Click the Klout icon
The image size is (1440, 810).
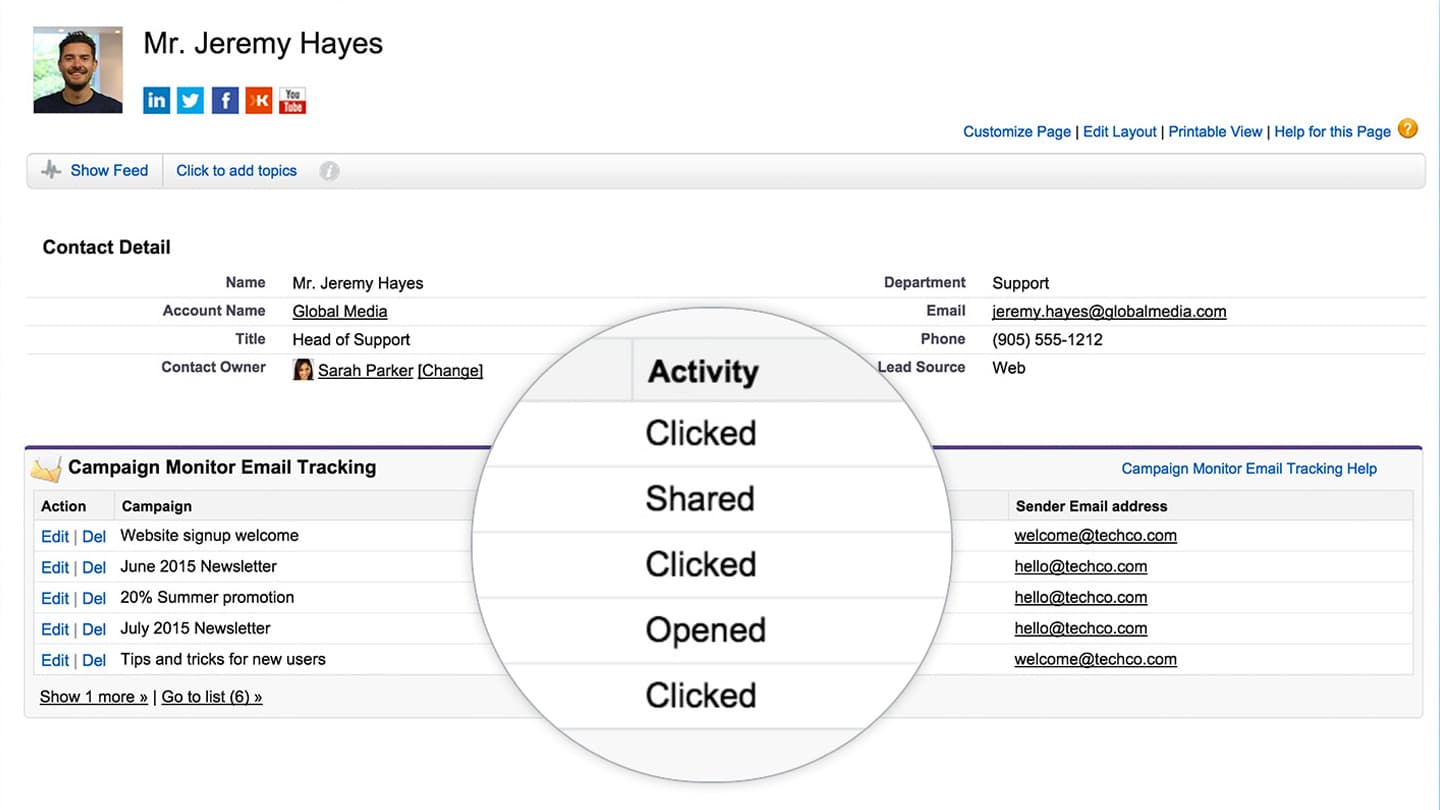click(x=259, y=100)
